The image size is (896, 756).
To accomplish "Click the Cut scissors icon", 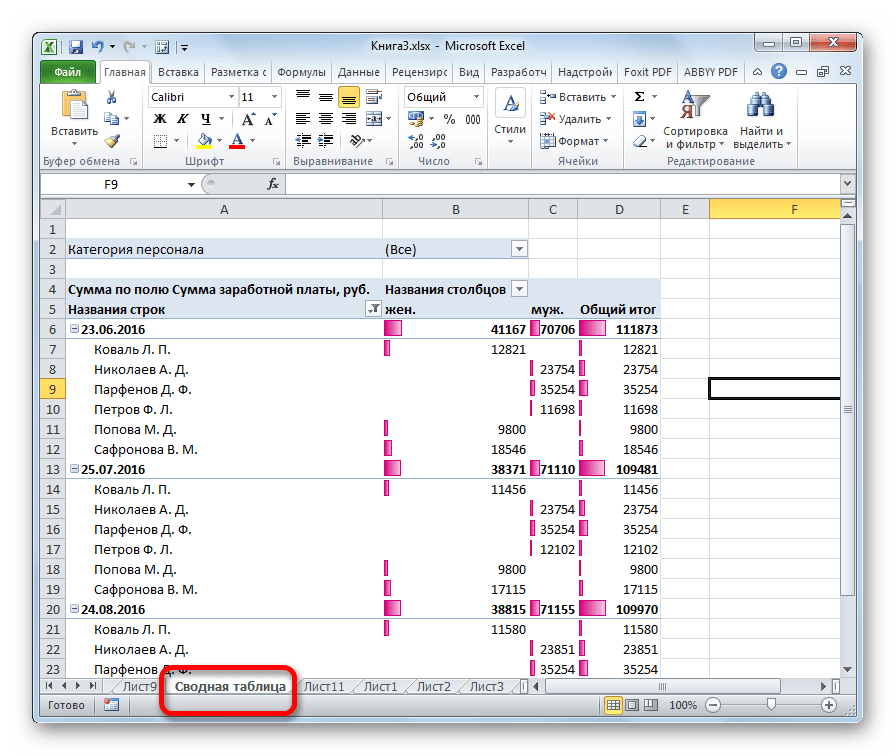I will [x=112, y=97].
